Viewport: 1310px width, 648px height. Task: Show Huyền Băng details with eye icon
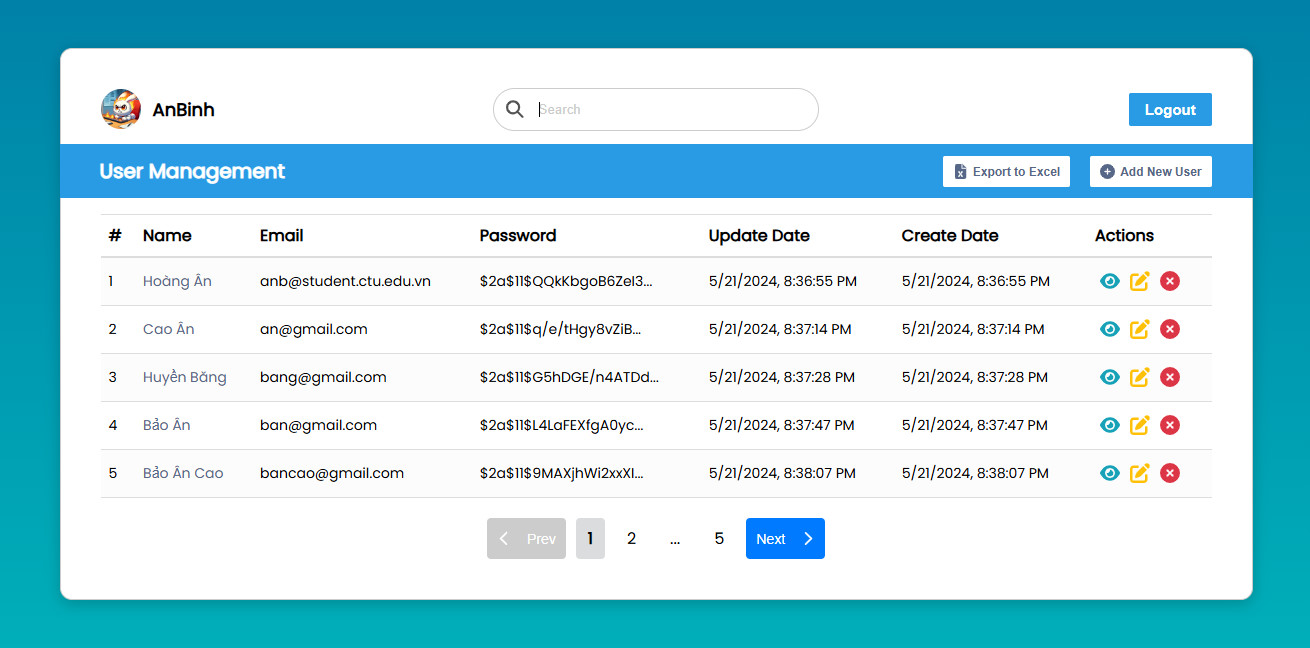(1109, 377)
